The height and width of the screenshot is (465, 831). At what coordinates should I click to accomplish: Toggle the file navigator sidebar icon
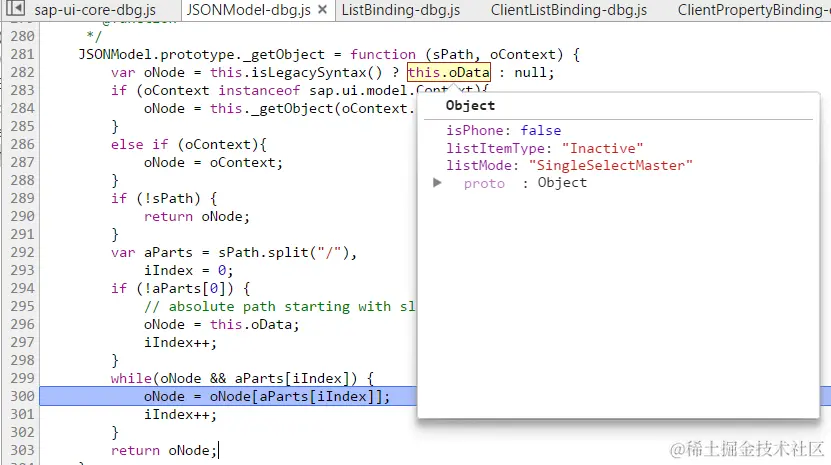click(16, 8)
